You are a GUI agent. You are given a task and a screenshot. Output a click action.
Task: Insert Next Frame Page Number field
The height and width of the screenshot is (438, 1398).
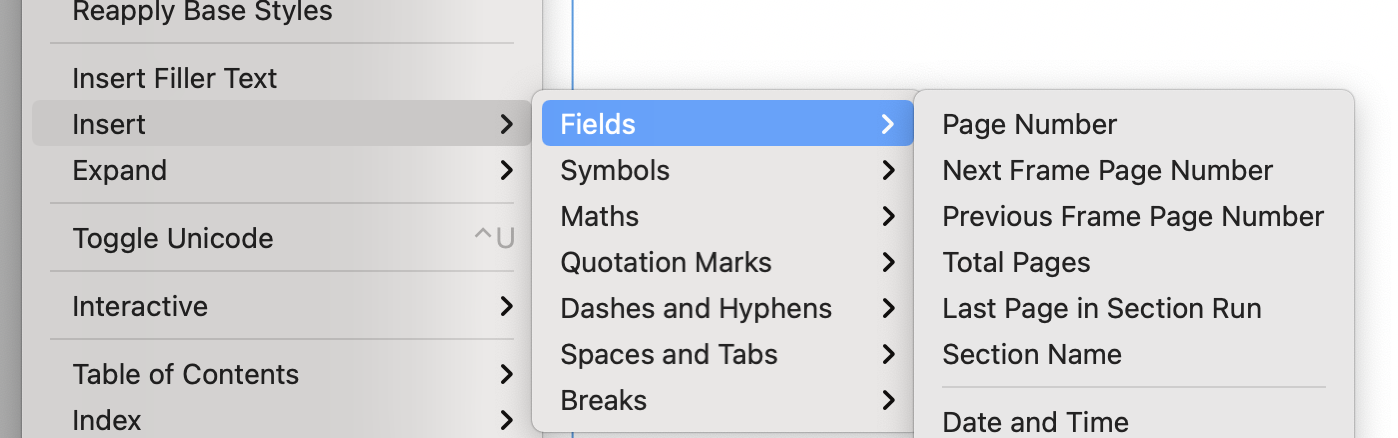click(x=1107, y=170)
